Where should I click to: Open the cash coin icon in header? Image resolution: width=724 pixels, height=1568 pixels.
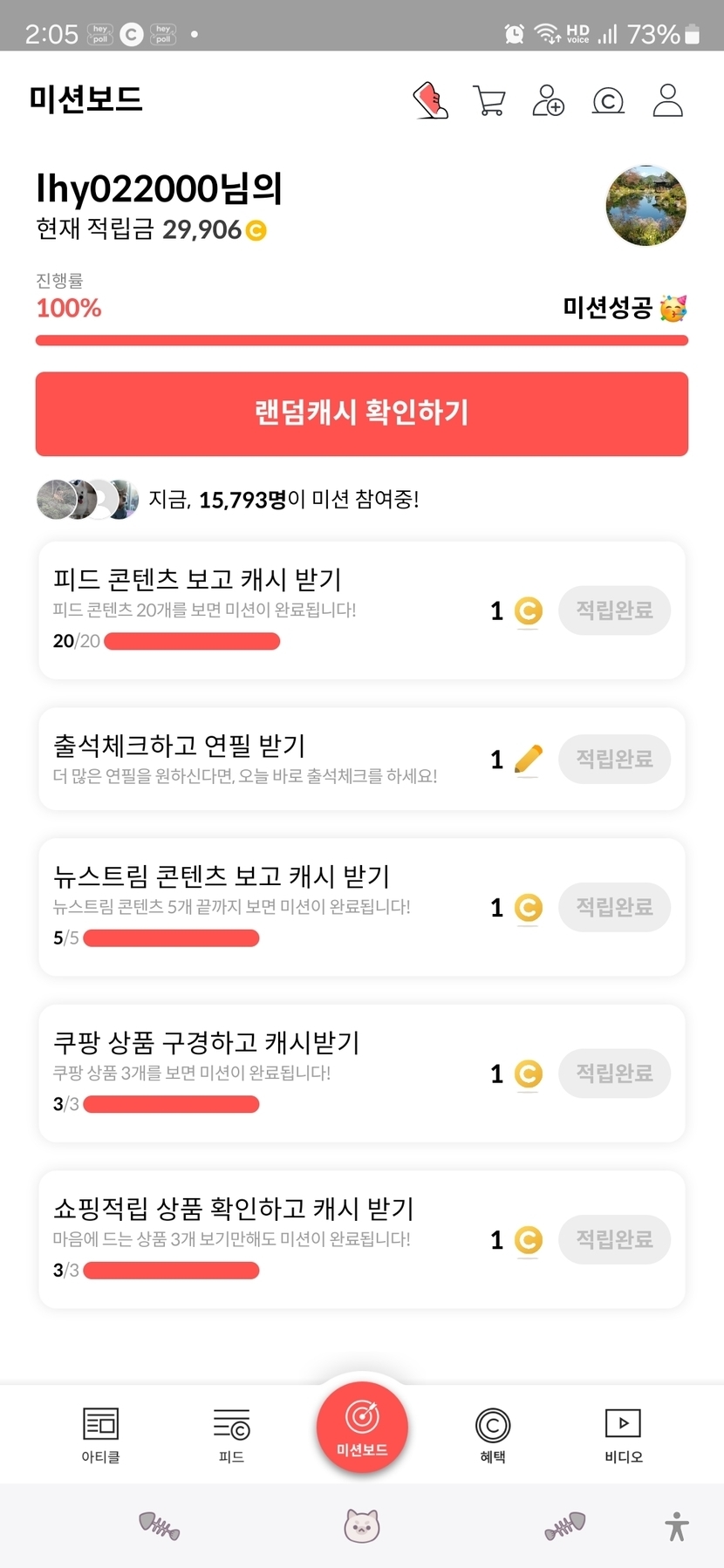pyautogui.click(x=608, y=101)
